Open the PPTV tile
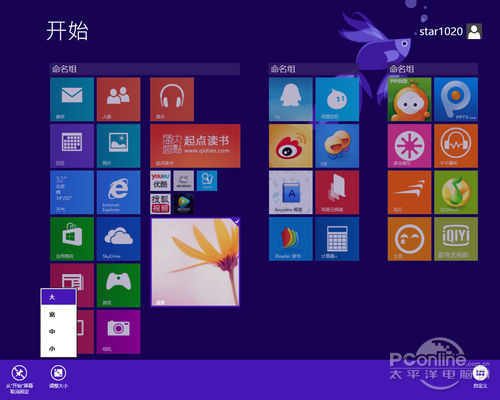This screenshot has width=500, height=400. (x=456, y=99)
